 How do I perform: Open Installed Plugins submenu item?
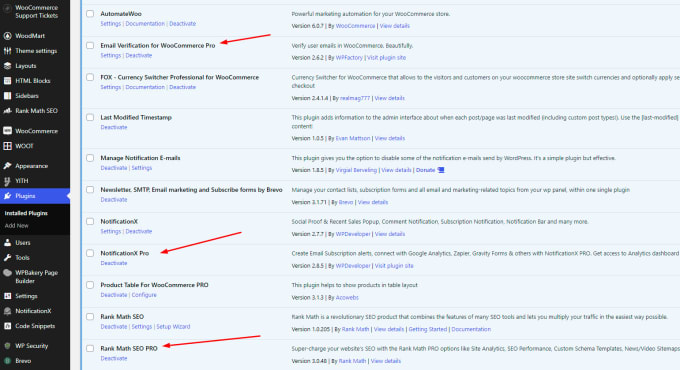tap(26, 213)
